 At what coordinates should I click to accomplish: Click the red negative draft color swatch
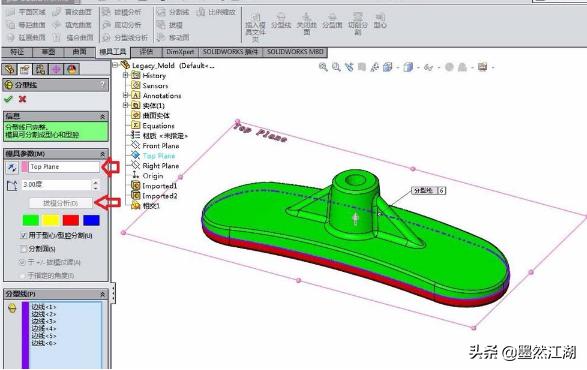pos(71,220)
